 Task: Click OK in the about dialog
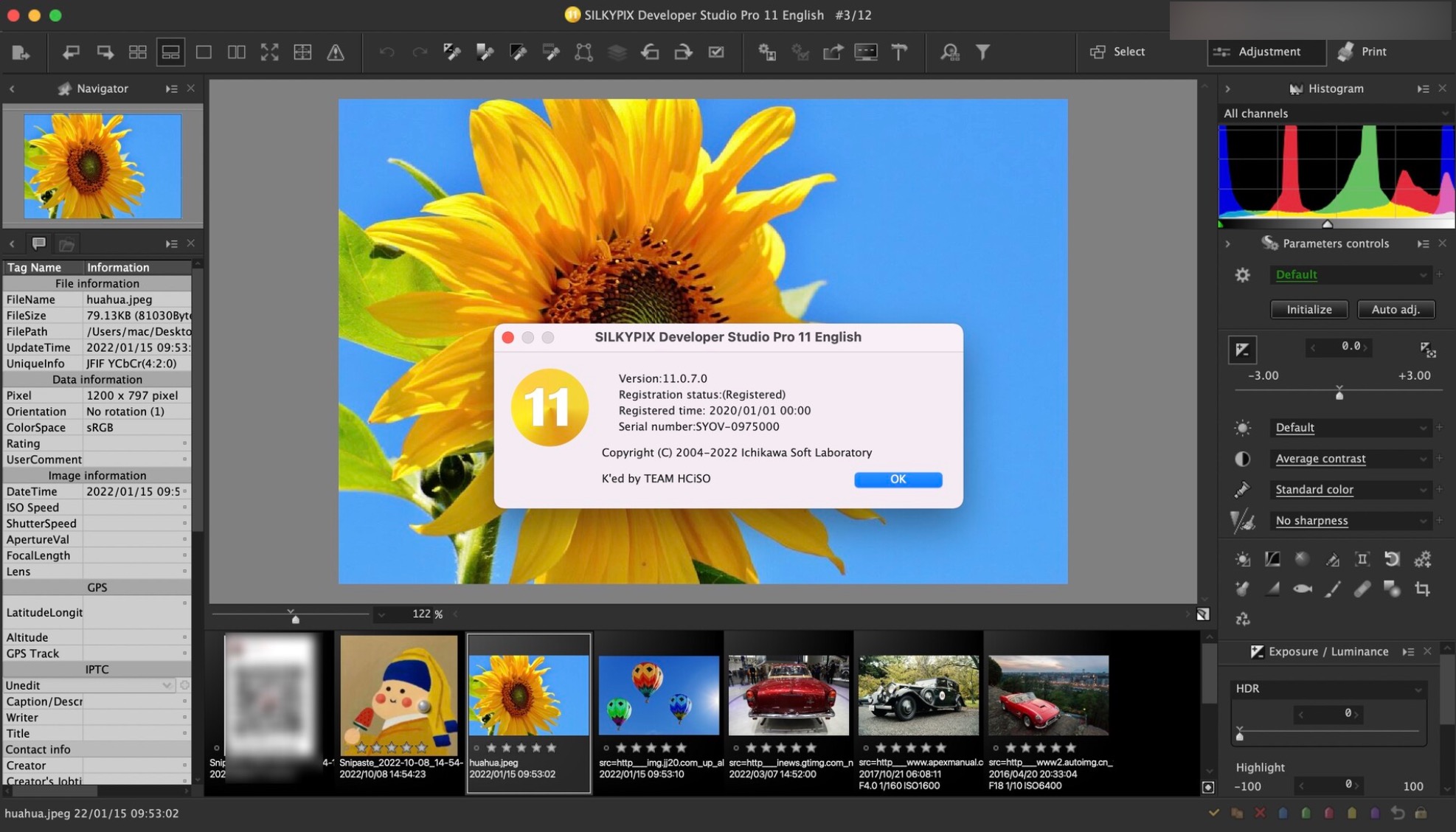898,479
